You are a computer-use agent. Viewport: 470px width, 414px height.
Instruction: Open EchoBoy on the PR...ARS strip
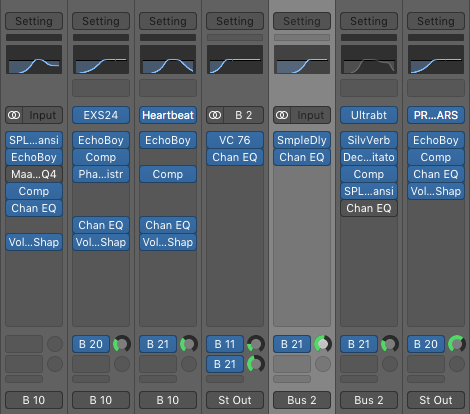pos(436,140)
